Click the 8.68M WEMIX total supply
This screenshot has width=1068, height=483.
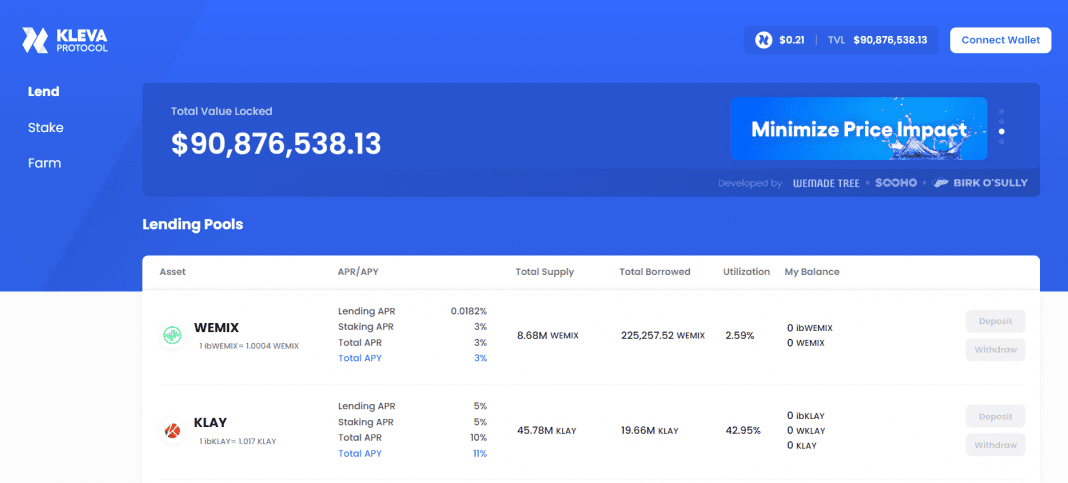(548, 336)
